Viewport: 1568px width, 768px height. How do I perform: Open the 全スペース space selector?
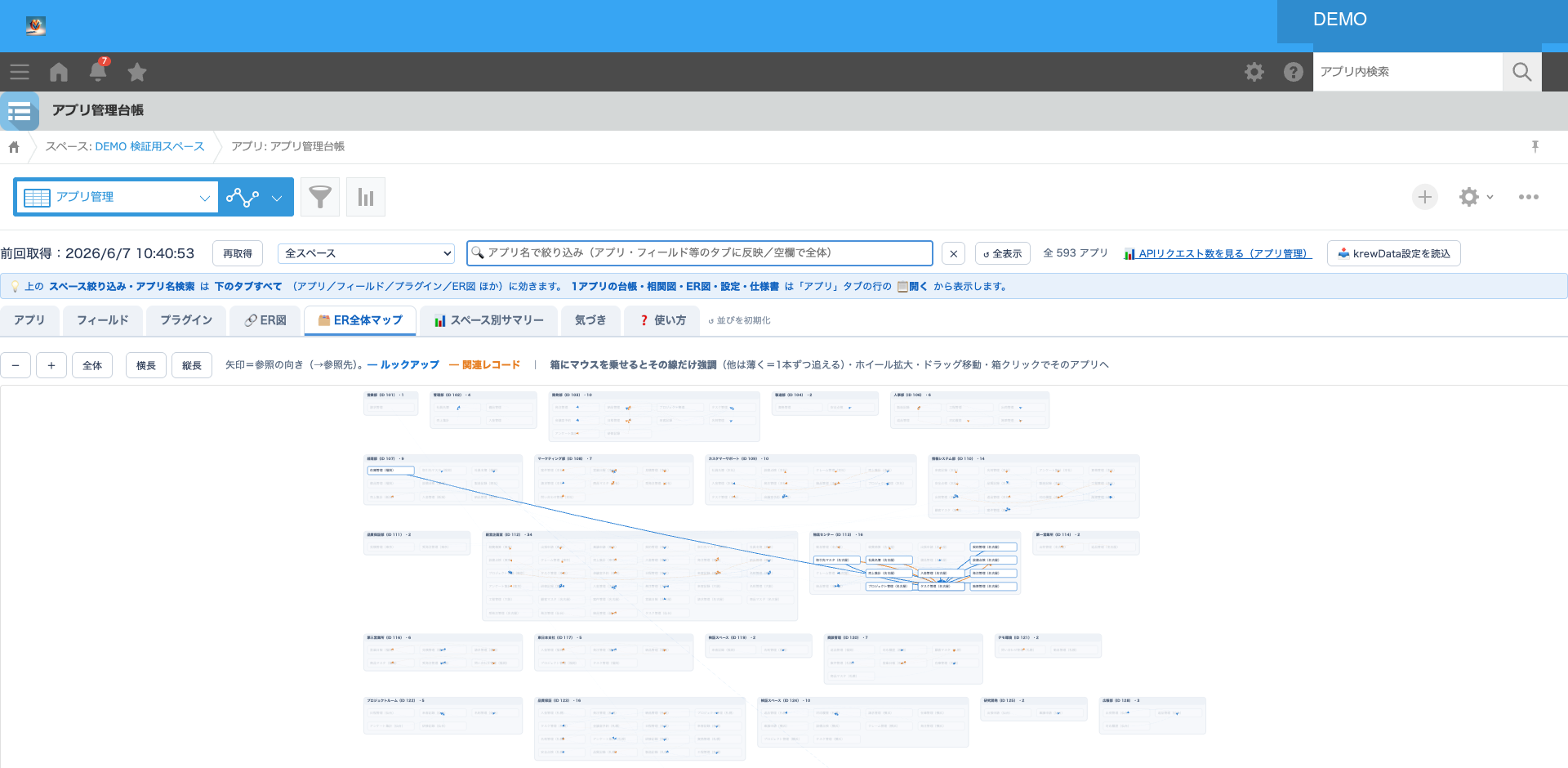coord(366,253)
